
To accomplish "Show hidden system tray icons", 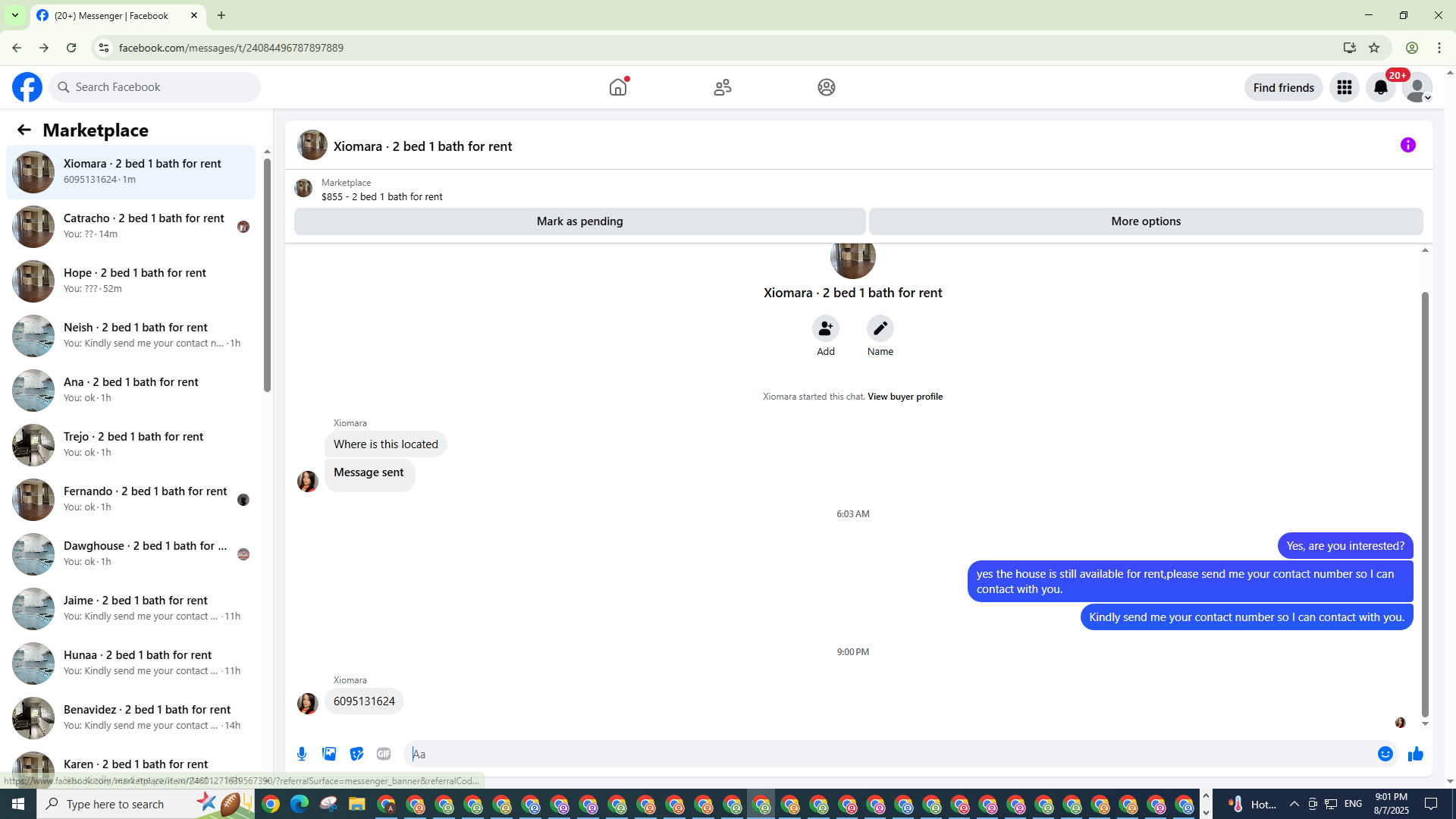I will (1294, 804).
